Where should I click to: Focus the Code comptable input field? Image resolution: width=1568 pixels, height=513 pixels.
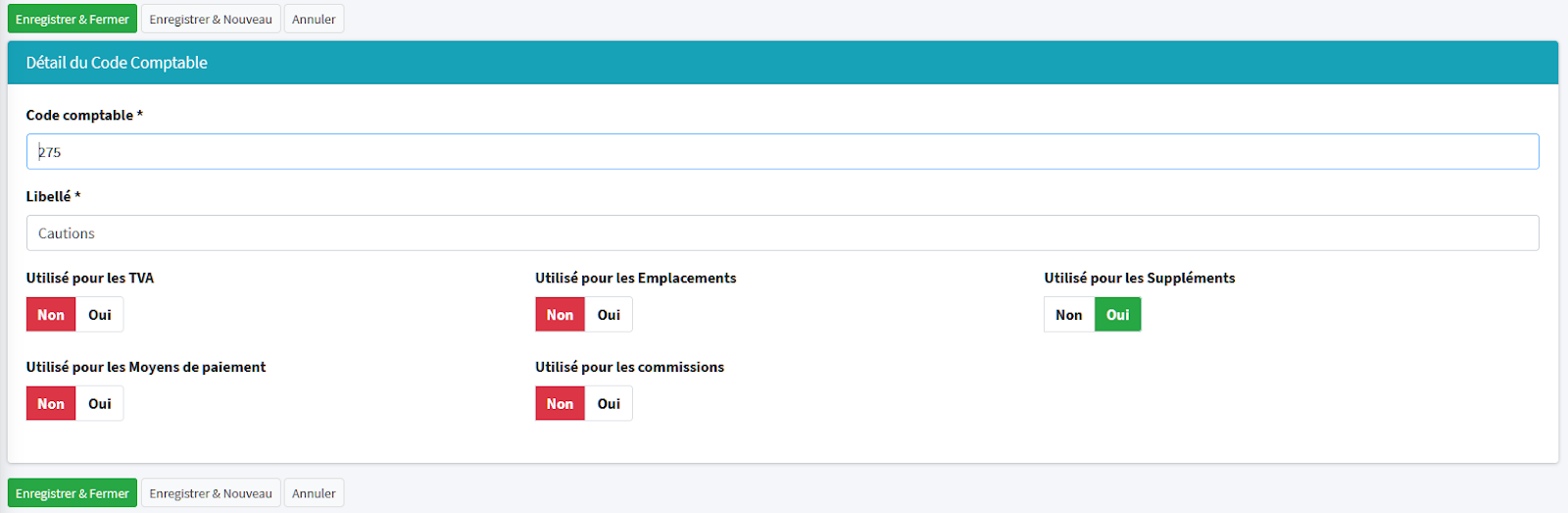(x=782, y=152)
